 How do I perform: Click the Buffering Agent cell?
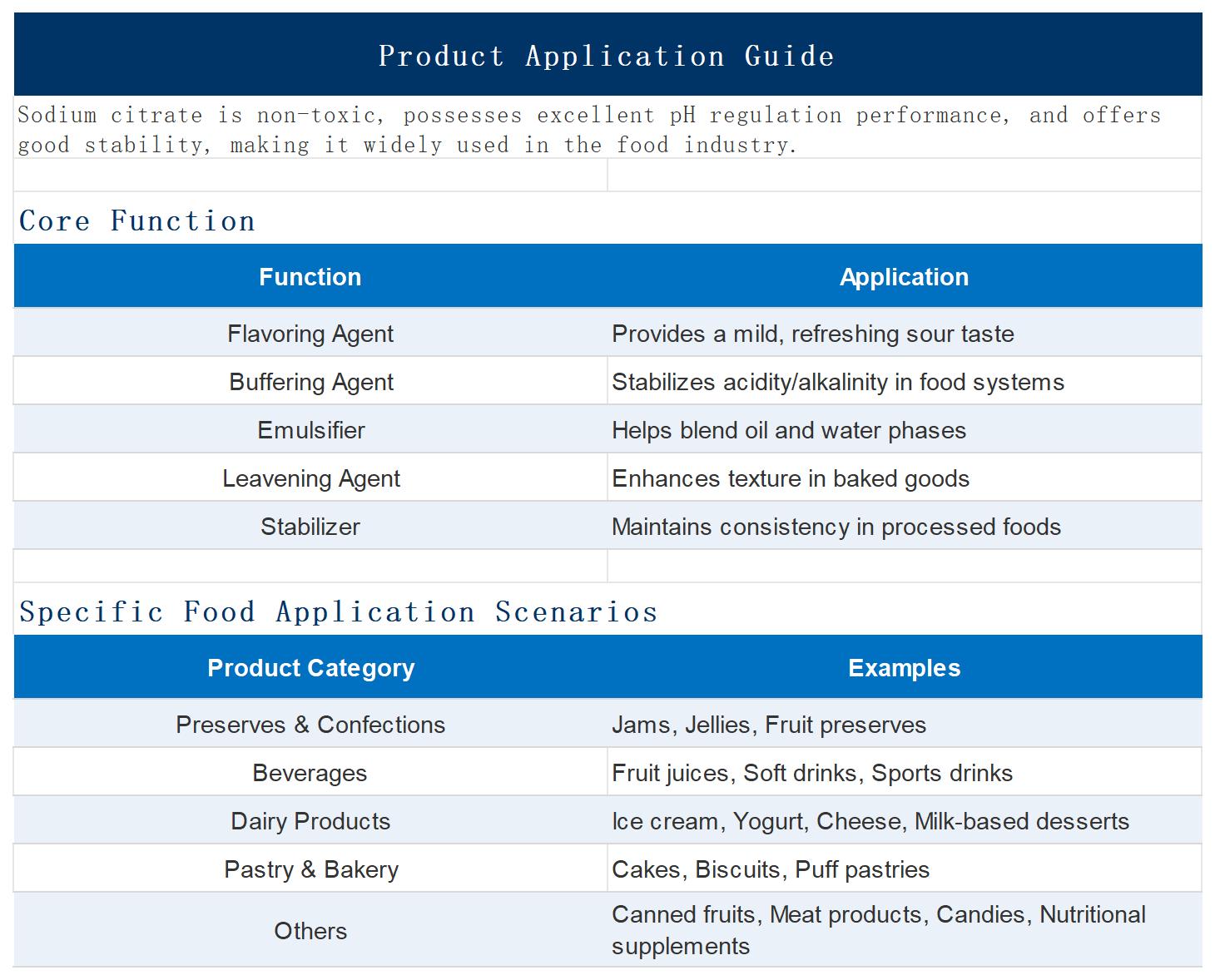click(310, 381)
